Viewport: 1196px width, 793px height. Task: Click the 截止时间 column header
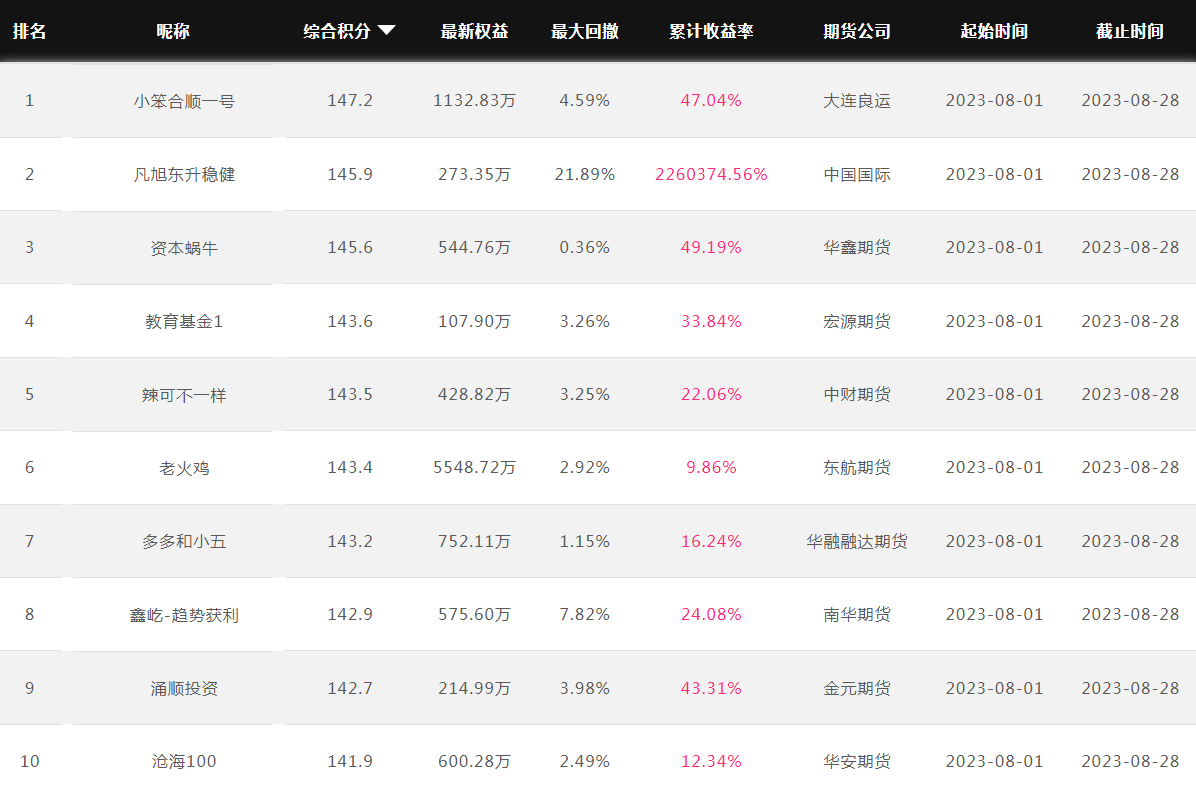tap(1130, 31)
